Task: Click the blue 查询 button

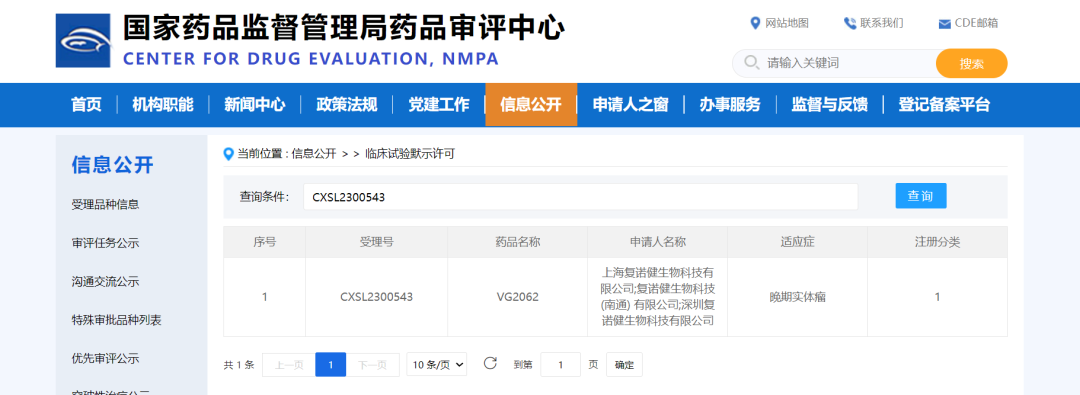Action: (921, 196)
